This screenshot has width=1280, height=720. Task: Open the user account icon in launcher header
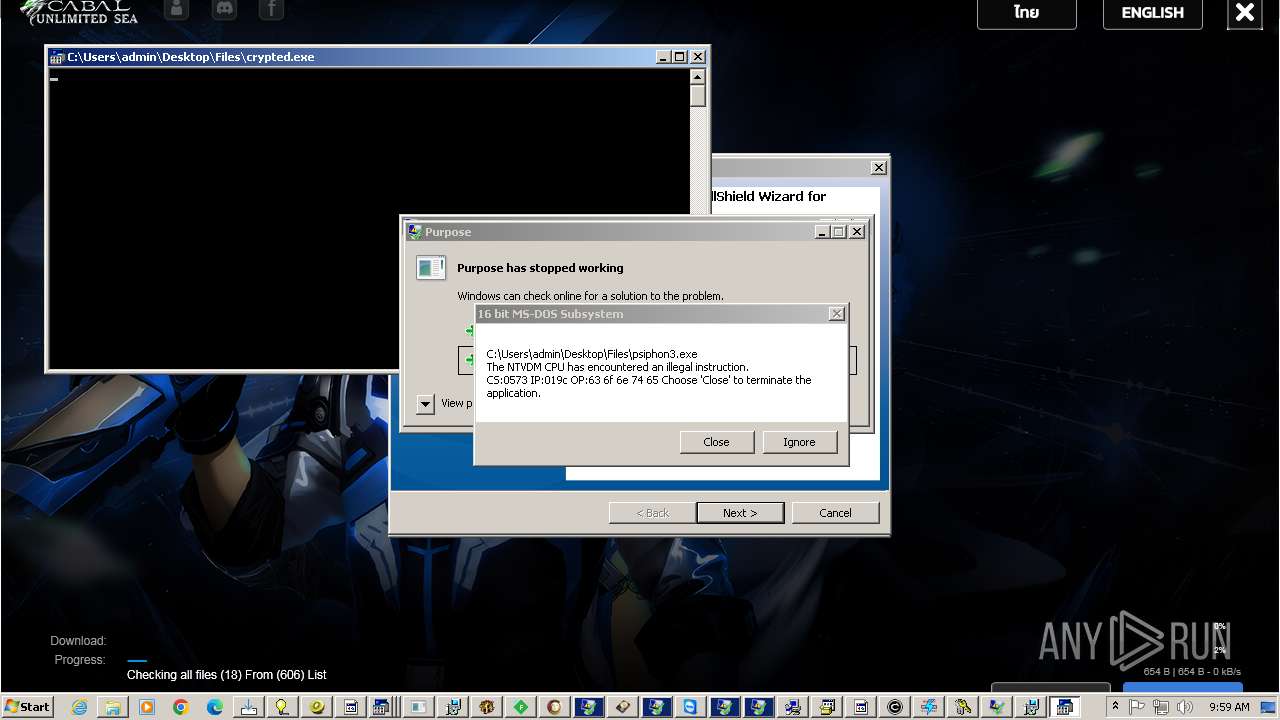pyautogui.click(x=176, y=10)
